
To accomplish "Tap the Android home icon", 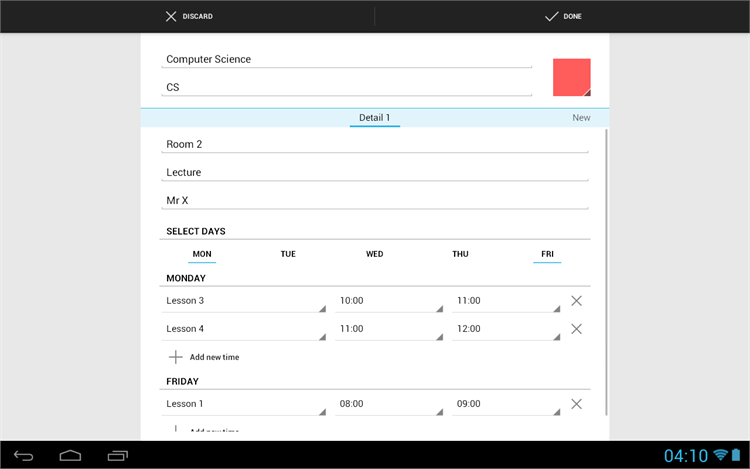I will [70, 456].
